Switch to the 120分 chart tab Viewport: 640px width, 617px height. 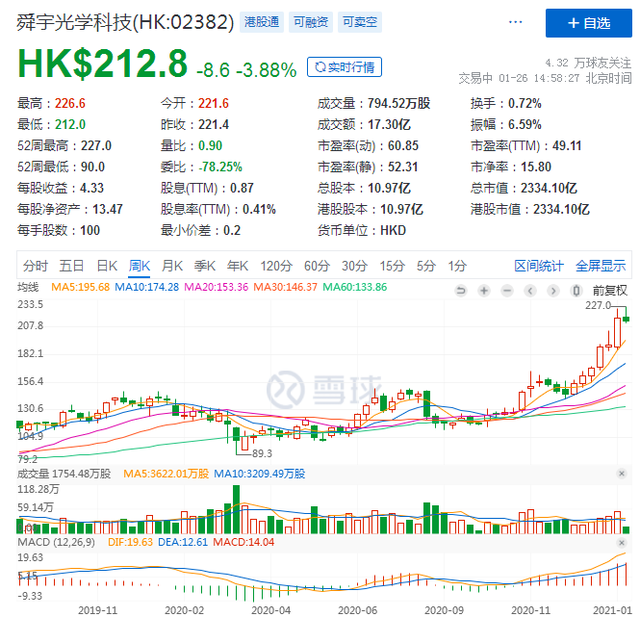click(x=276, y=266)
